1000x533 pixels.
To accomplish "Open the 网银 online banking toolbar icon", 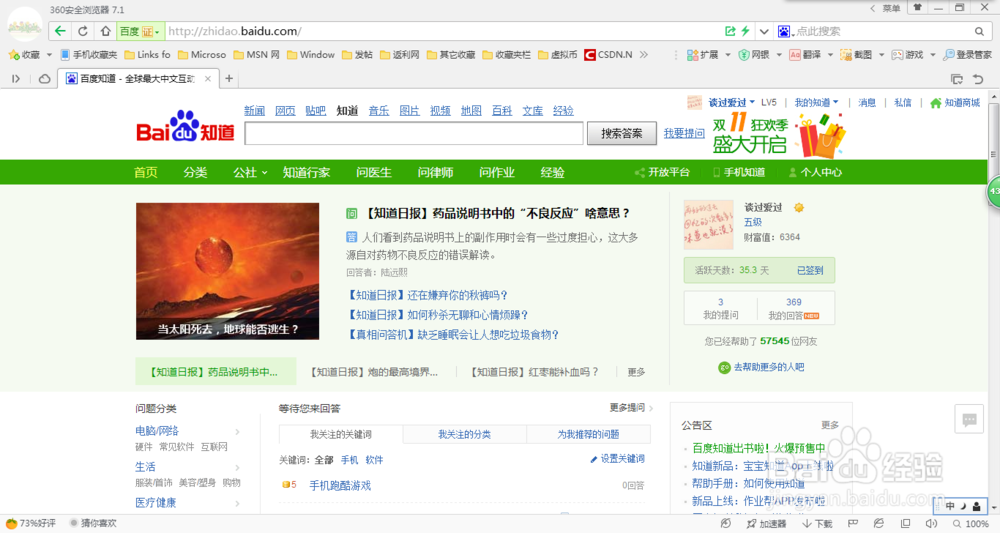I will point(754,55).
